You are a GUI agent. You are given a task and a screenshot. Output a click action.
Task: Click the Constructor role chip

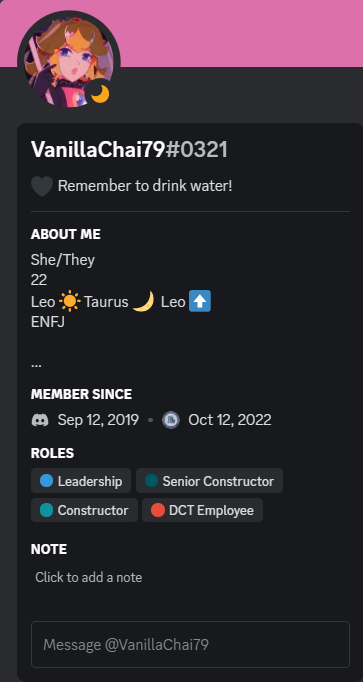84,510
